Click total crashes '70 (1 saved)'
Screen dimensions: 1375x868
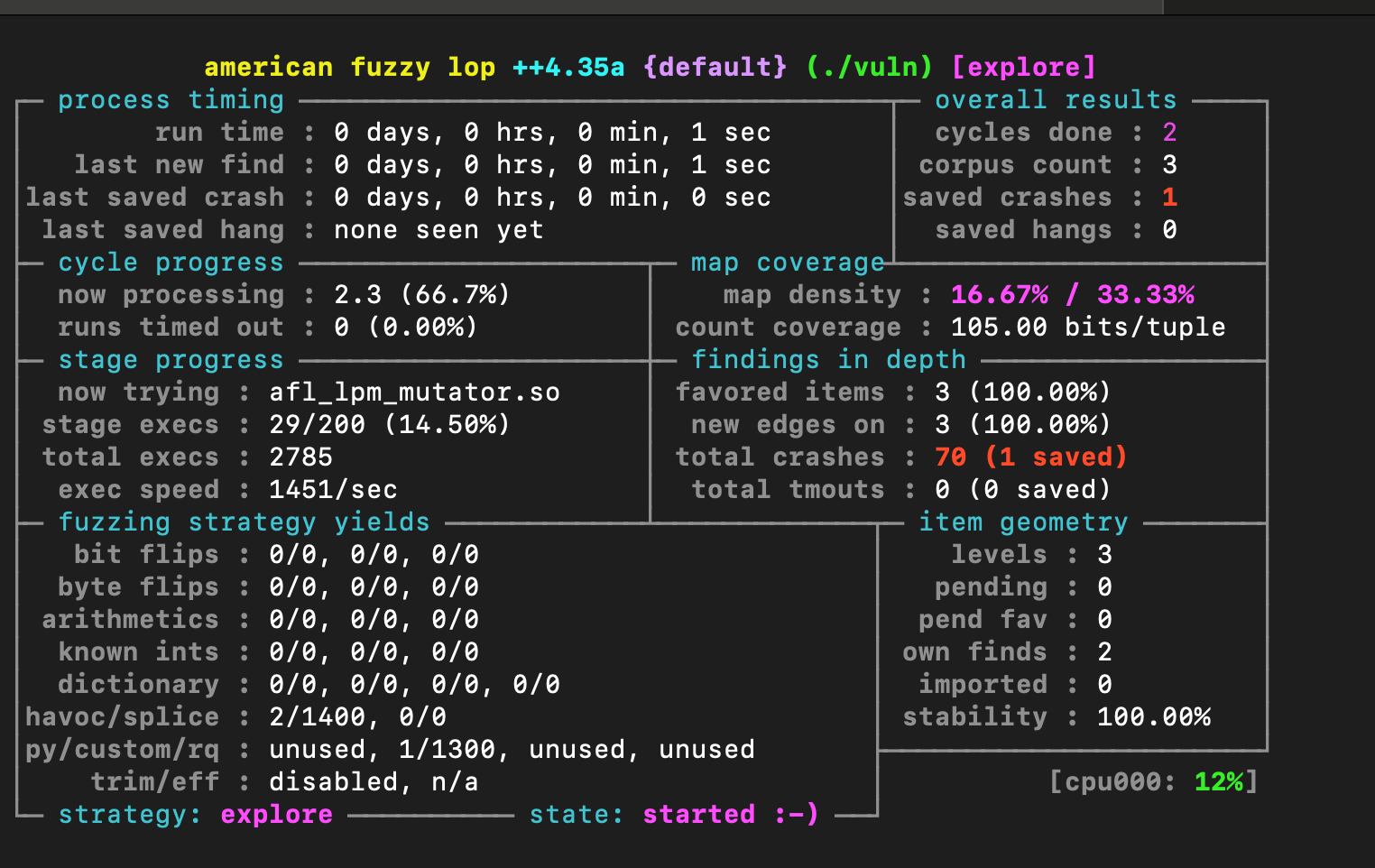click(x=1031, y=457)
